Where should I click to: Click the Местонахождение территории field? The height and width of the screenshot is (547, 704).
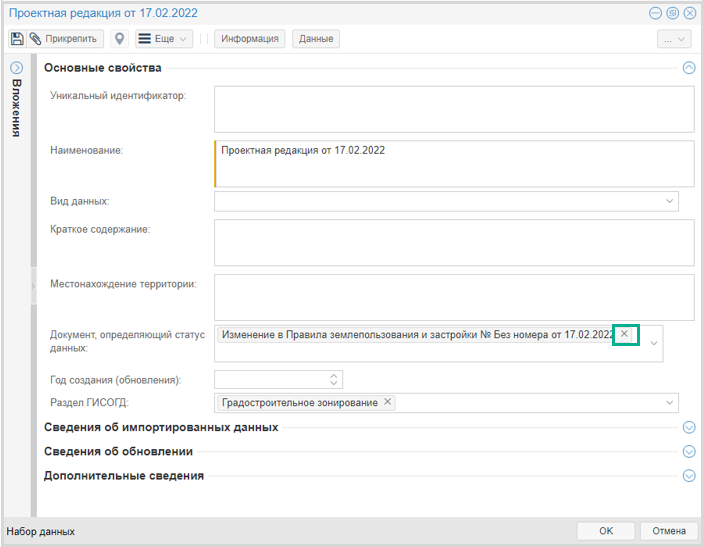(x=454, y=297)
